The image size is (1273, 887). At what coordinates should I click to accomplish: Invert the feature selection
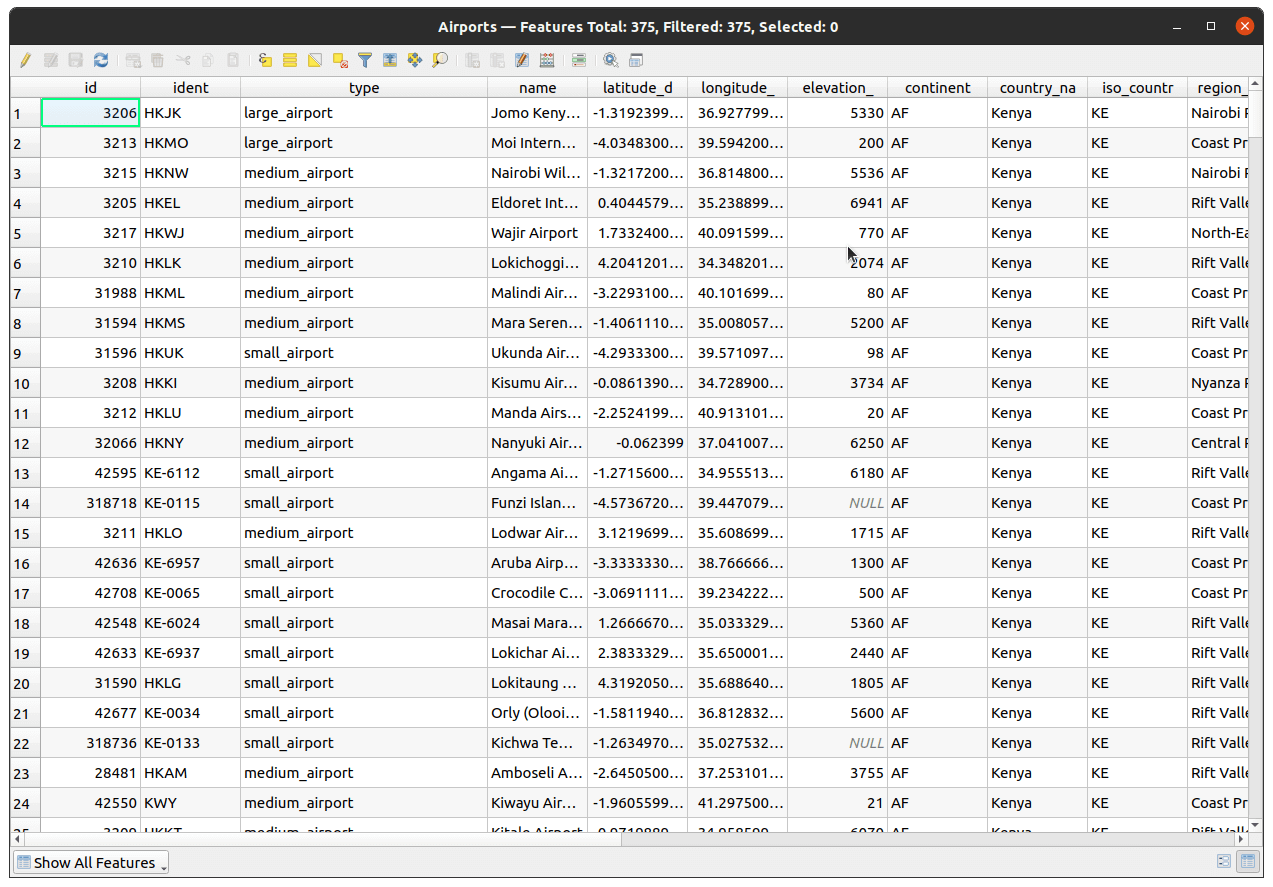pyautogui.click(x=315, y=61)
